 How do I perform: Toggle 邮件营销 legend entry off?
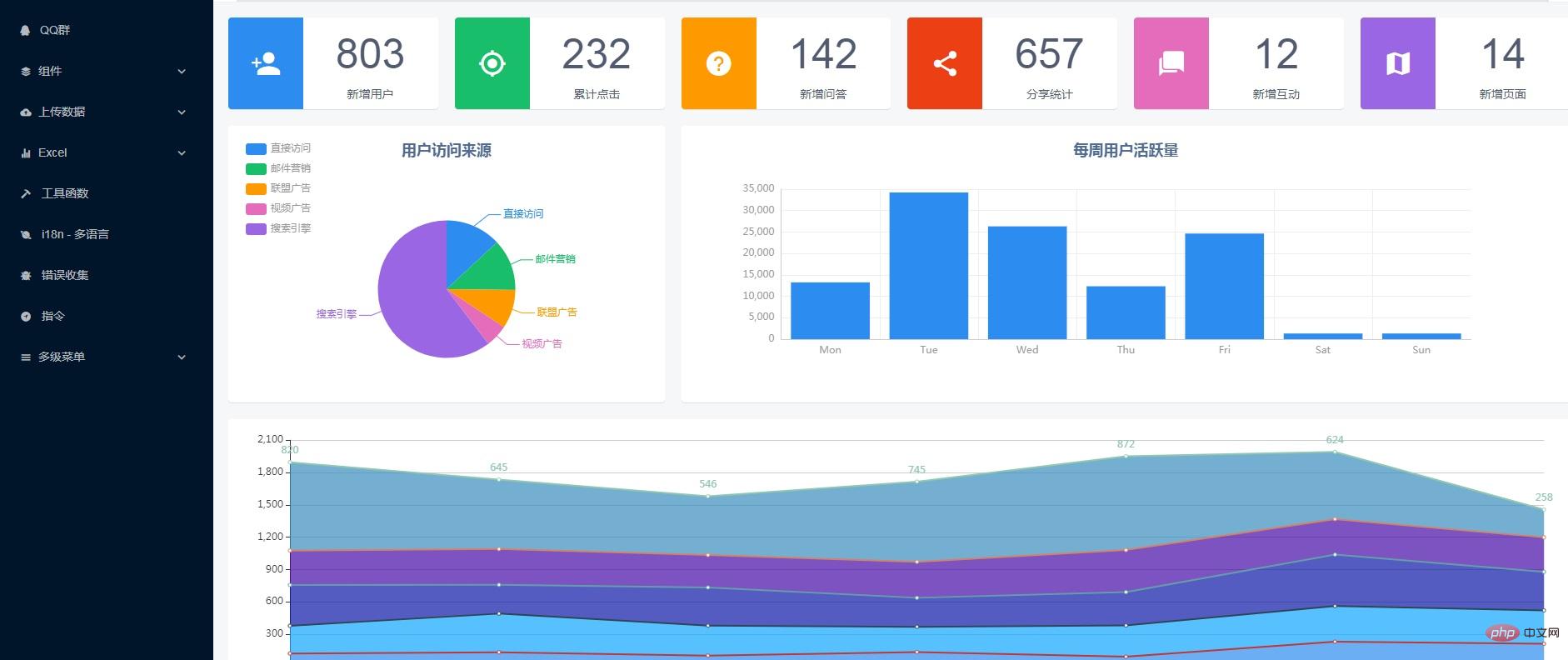click(x=278, y=168)
